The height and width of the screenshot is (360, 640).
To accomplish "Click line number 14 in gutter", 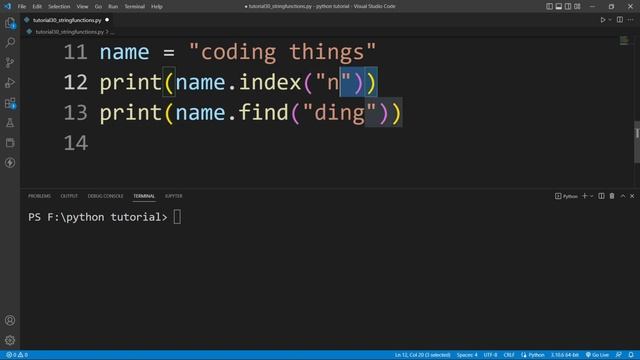I will click(76, 143).
